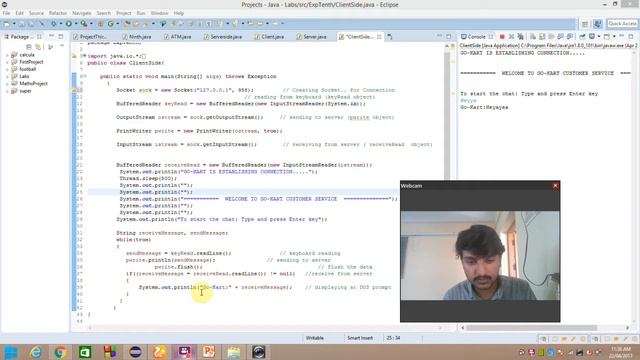The image size is (640, 360).
Task: Toggle show console on standard error change
Action: point(570,37)
